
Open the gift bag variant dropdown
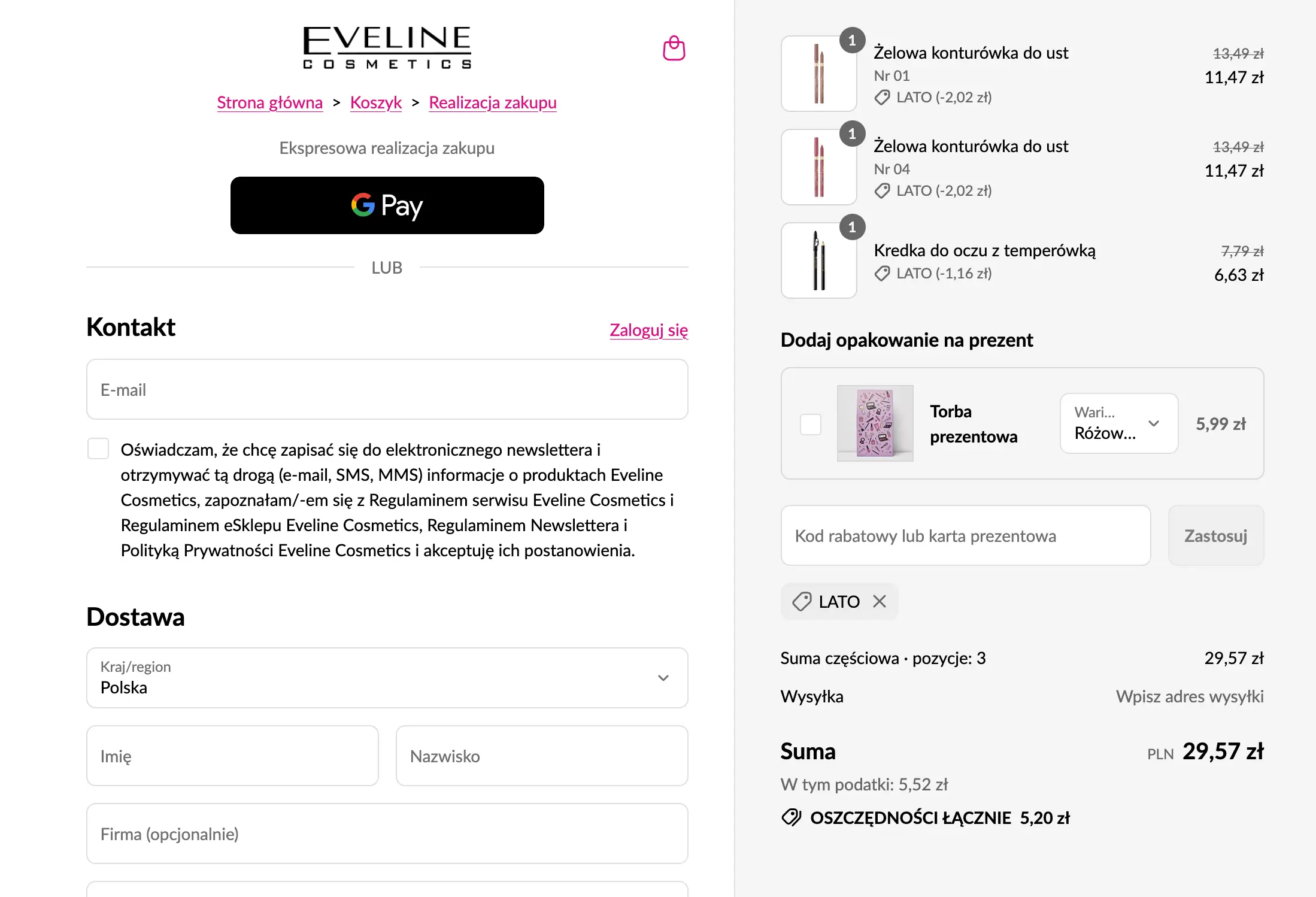[x=1118, y=423]
